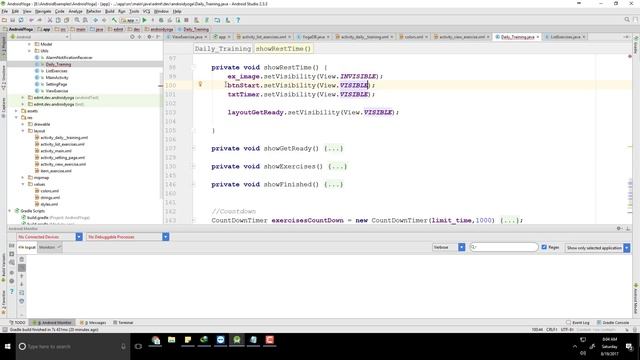Open the Event Log tool window
Image resolution: width=640 pixels, height=360 pixels.
[578, 322]
